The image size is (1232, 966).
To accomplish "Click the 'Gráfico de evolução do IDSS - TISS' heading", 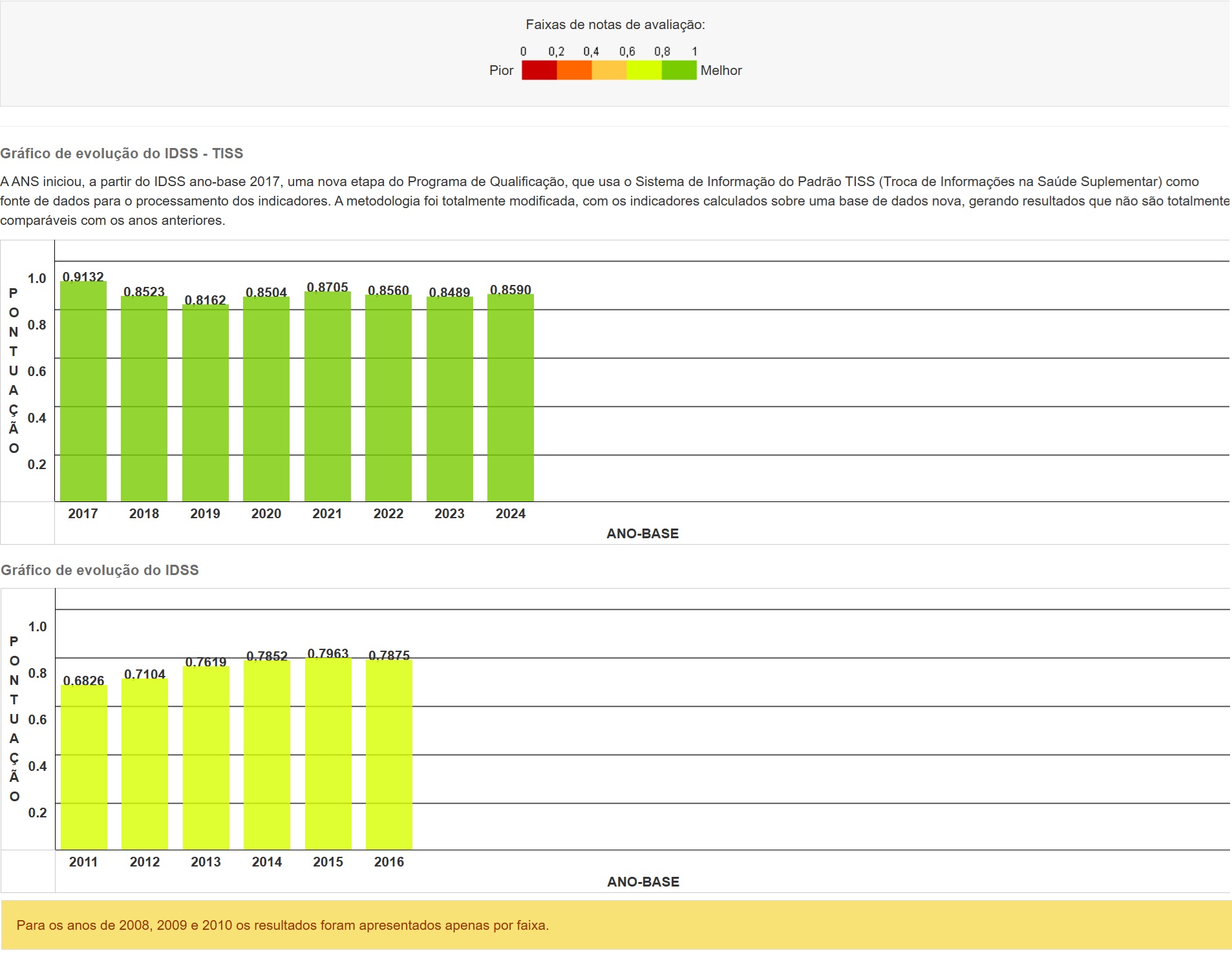I will [x=122, y=154].
